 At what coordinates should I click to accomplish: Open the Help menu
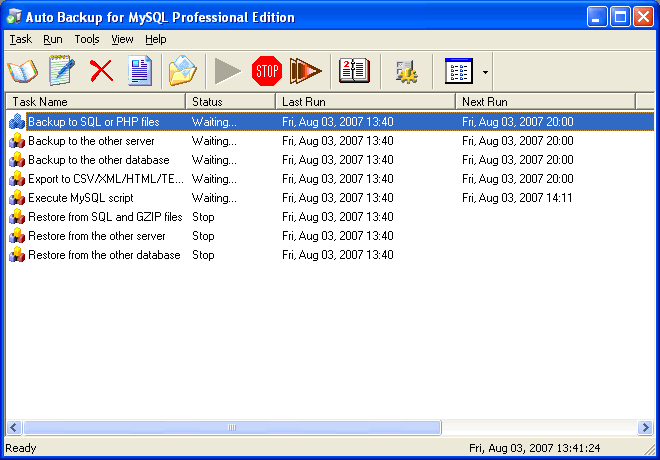156,39
